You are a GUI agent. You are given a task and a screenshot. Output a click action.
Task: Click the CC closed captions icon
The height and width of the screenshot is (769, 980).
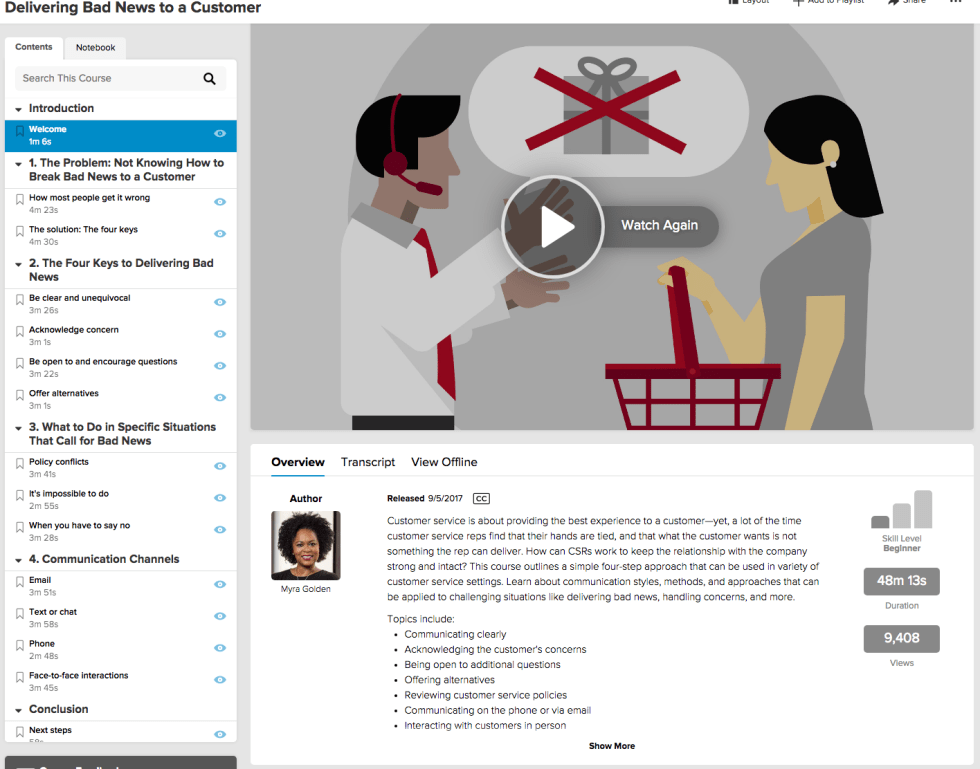pyautogui.click(x=481, y=498)
